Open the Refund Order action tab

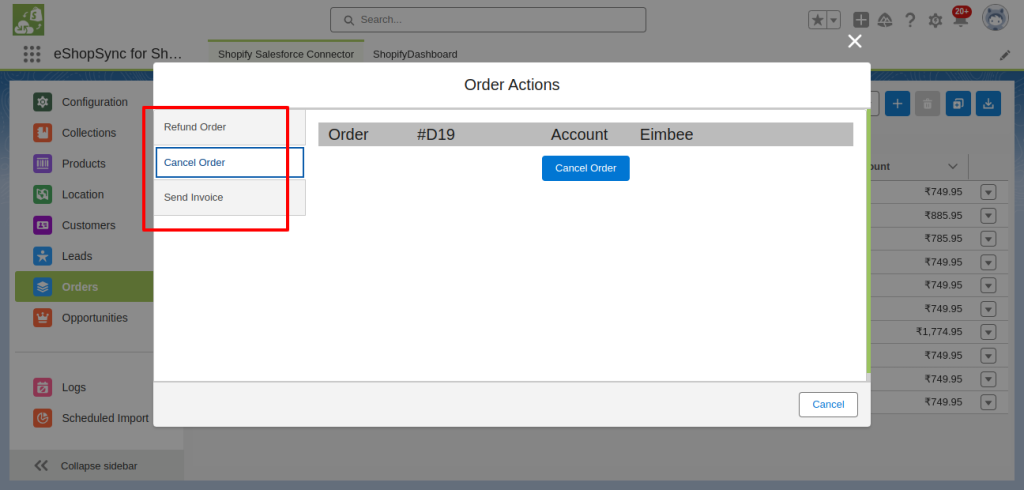229,127
